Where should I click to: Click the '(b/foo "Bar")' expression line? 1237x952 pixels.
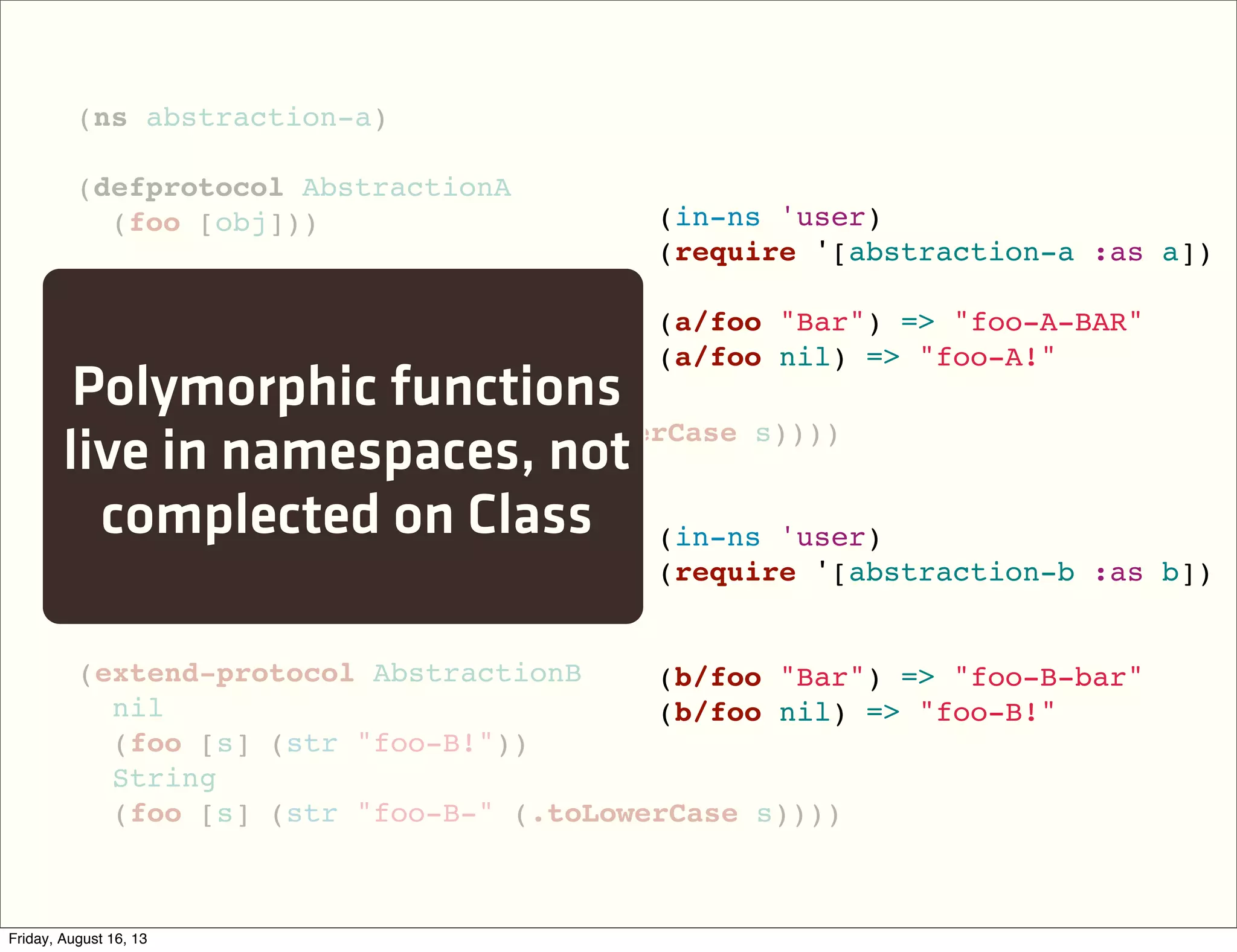(901, 678)
